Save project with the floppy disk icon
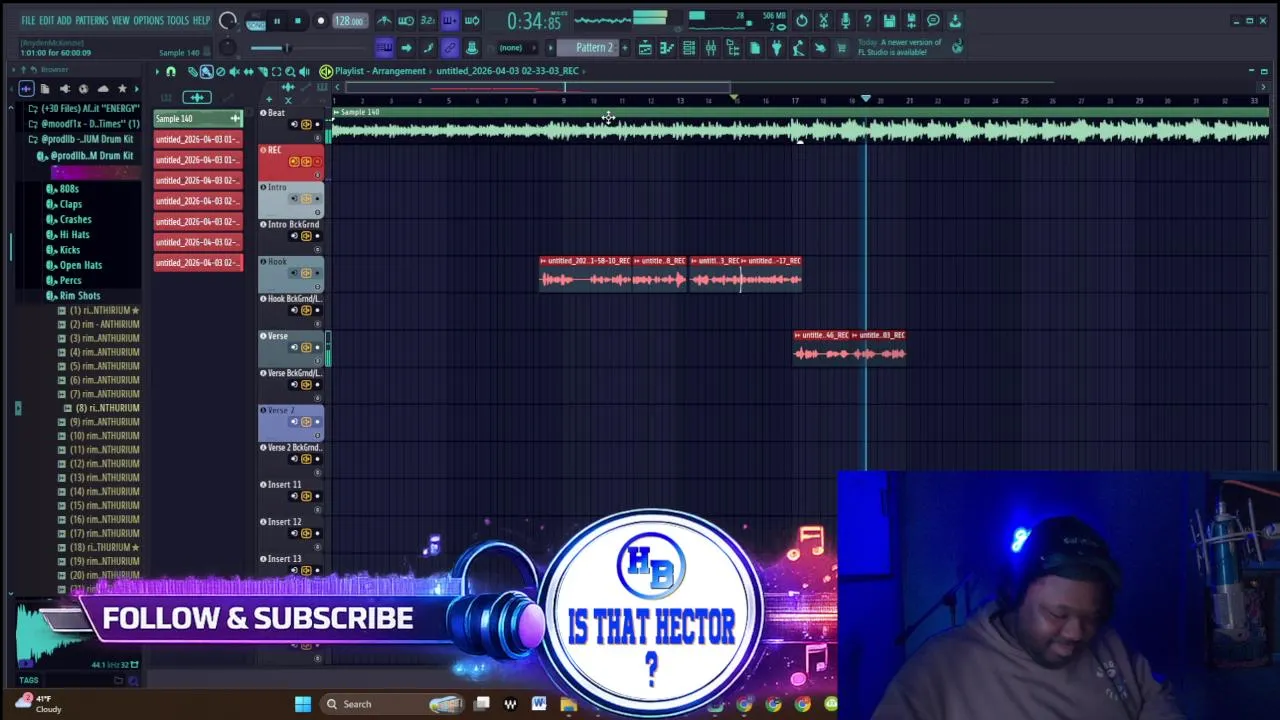1280x720 pixels. pyautogui.click(x=889, y=21)
